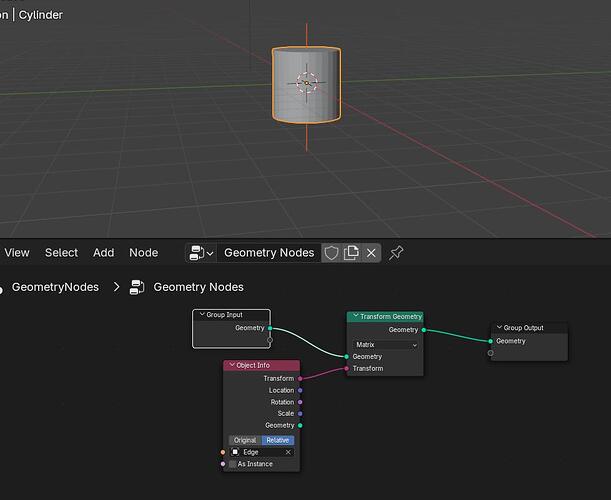The height and width of the screenshot is (500, 611).
Task: Collapse the Group Input node
Action: [x=202, y=314]
